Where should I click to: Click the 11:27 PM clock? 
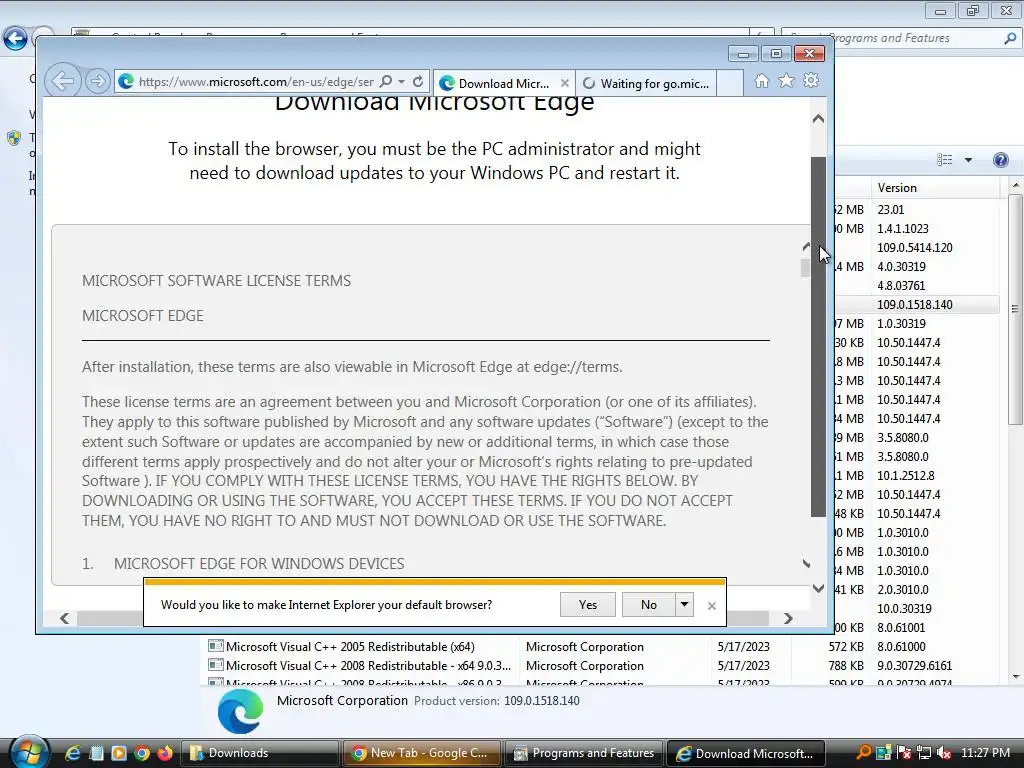pyautogui.click(x=985, y=753)
